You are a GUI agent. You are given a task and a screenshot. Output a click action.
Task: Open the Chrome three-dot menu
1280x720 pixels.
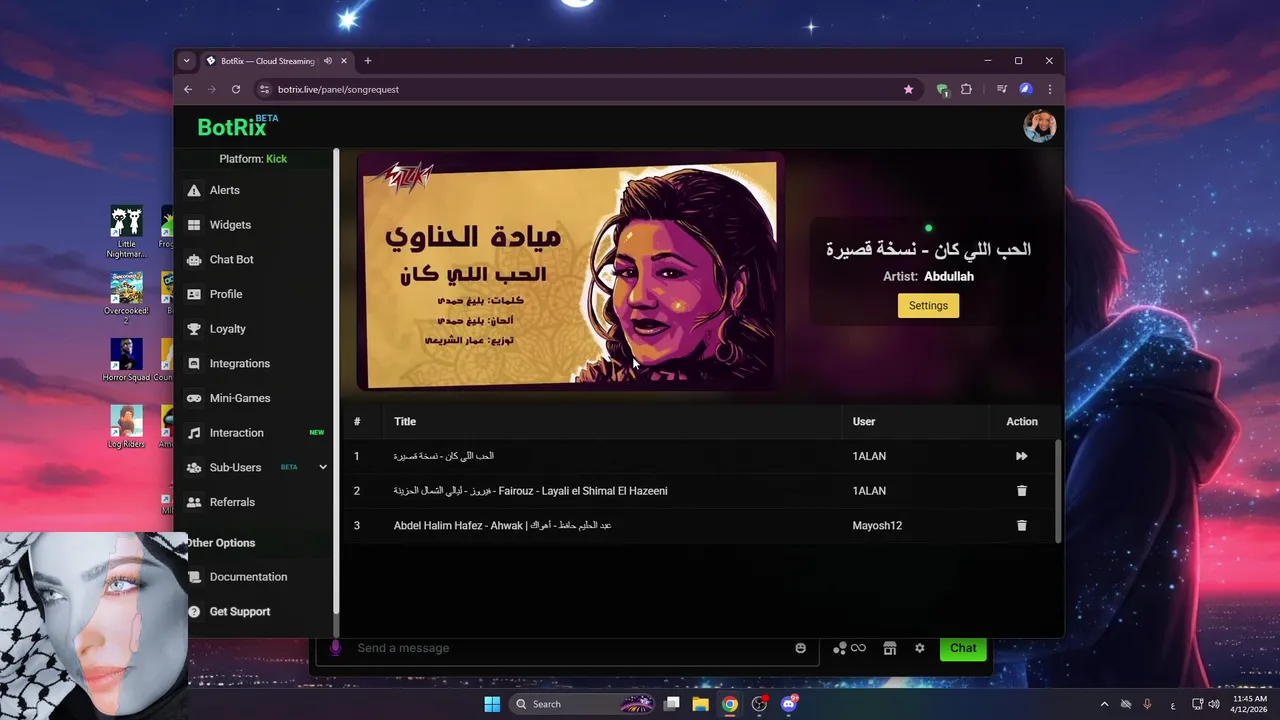(x=1049, y=89)
